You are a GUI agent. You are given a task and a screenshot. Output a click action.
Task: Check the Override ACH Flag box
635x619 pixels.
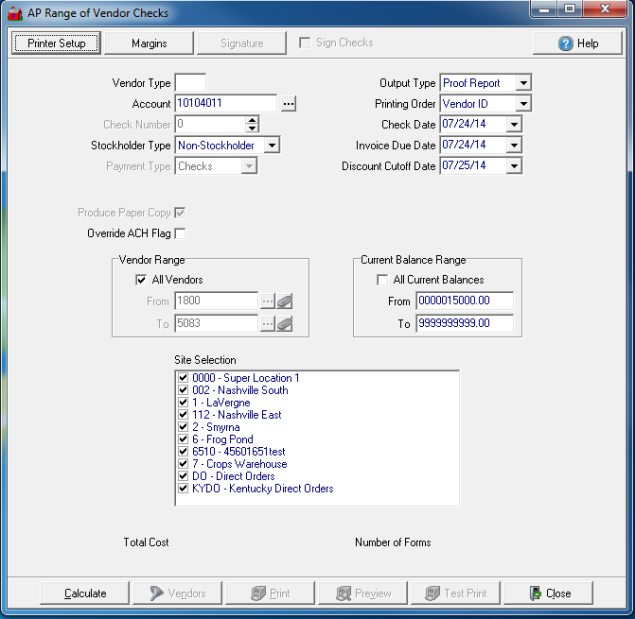(180, 233)
